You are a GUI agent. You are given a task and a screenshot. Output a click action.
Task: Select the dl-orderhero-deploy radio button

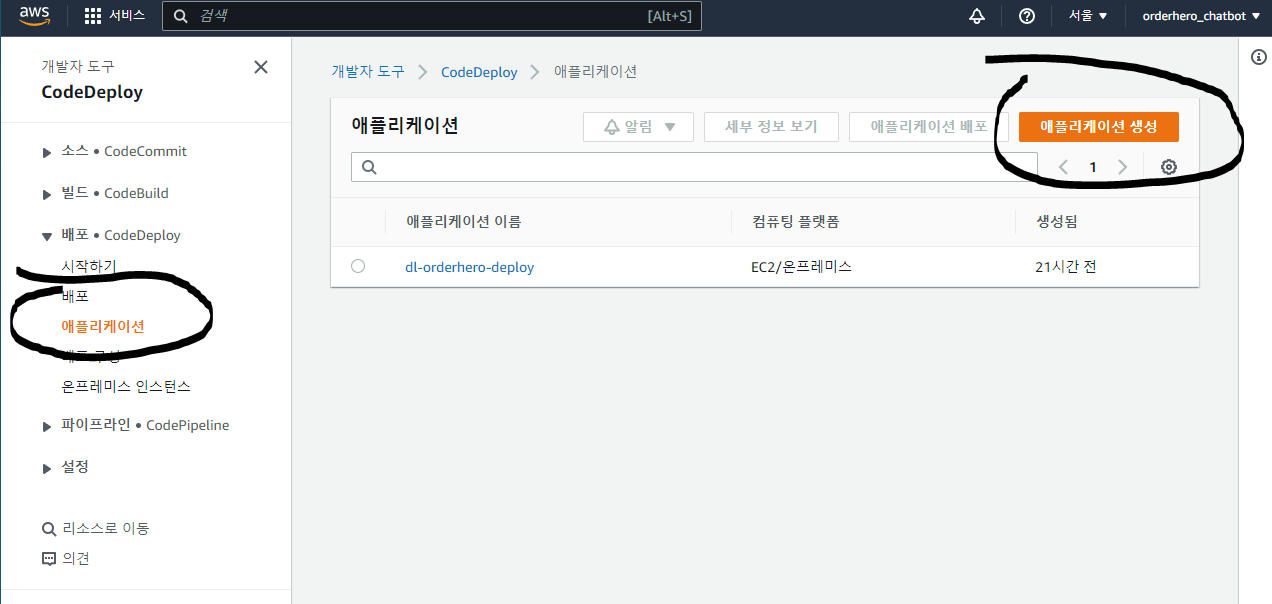(x=358, y=266)
